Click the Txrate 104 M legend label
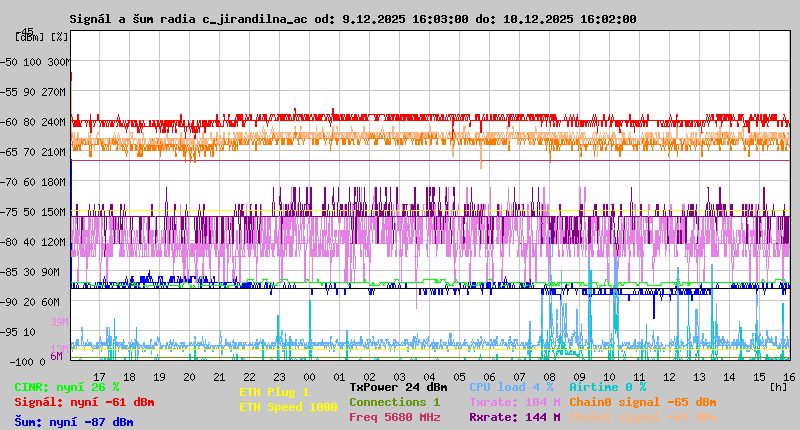Viewport: 800px width, 430px height. point(514,402)
